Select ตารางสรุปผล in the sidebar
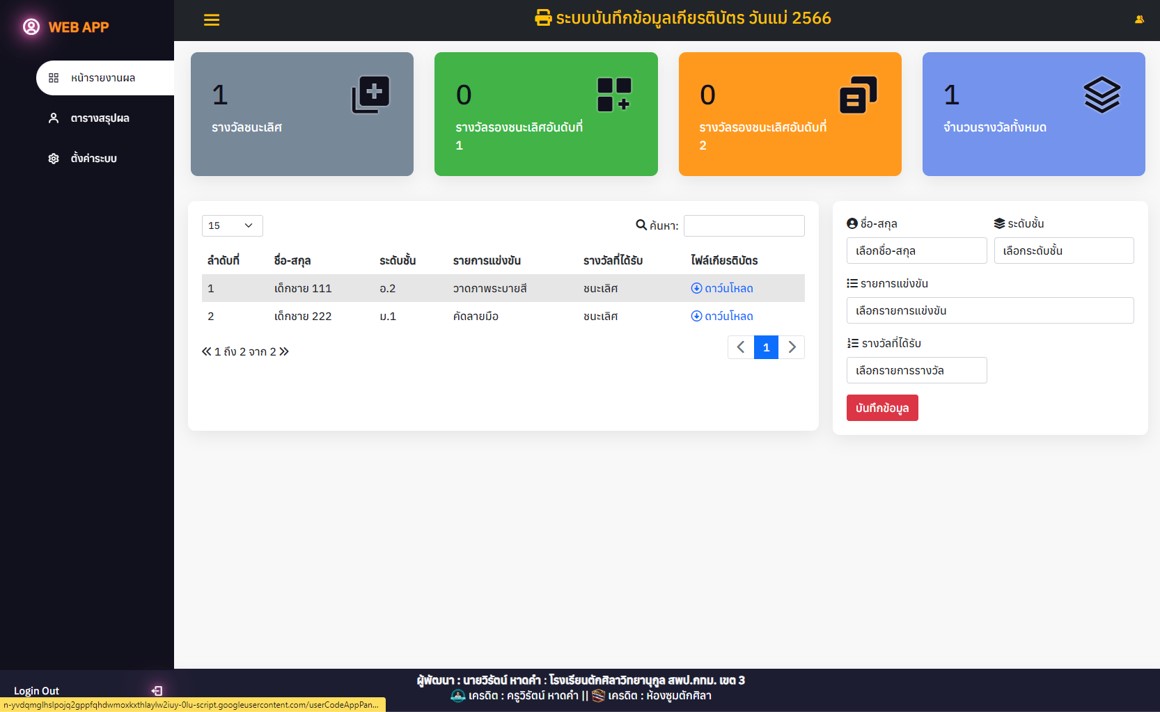The width and height of the screenshot is (1160, 712). [99, 118]
